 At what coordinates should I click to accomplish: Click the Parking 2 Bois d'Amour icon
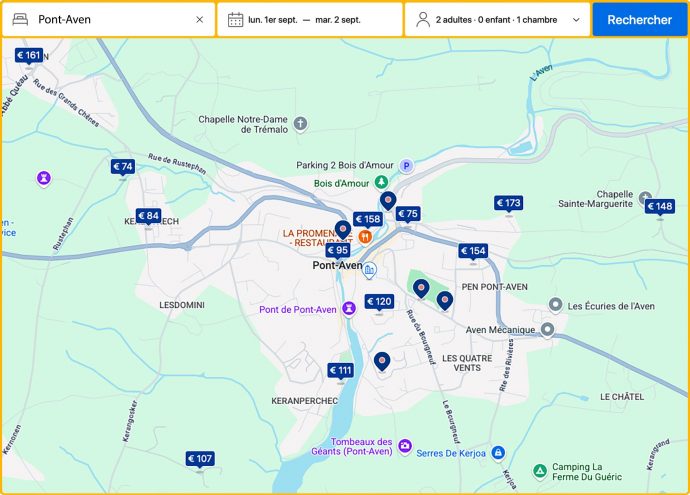coord(406,165)
